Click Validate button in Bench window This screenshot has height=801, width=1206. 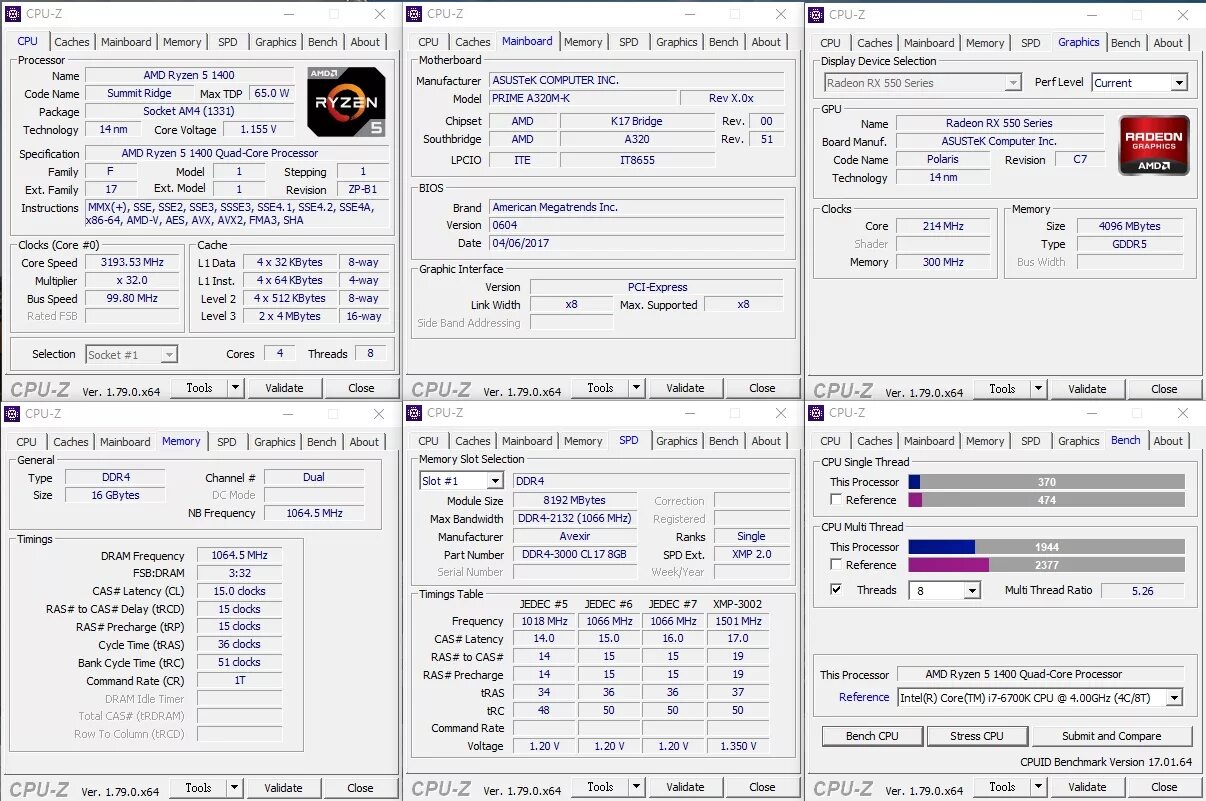pyautogui.click(x=1087, y=787)
